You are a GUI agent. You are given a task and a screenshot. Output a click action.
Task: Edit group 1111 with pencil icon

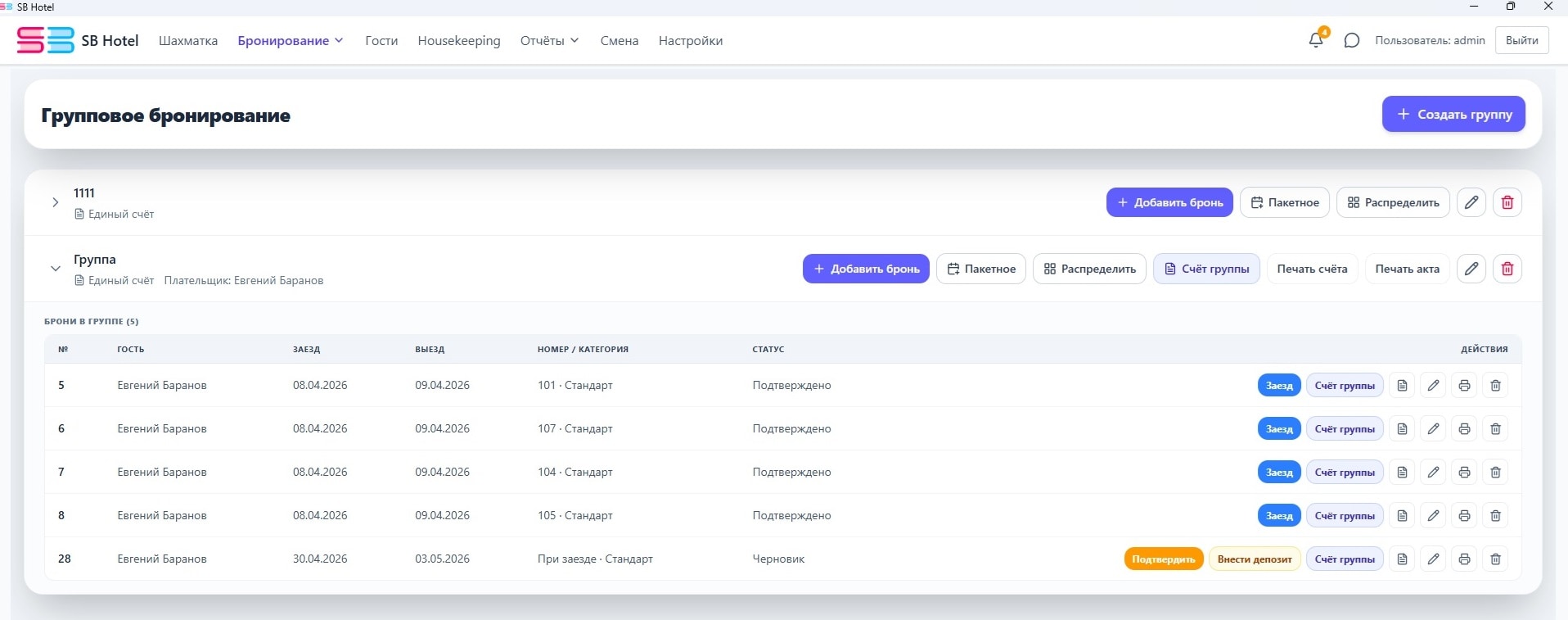pyautogui.click(x=1471, y=202)
